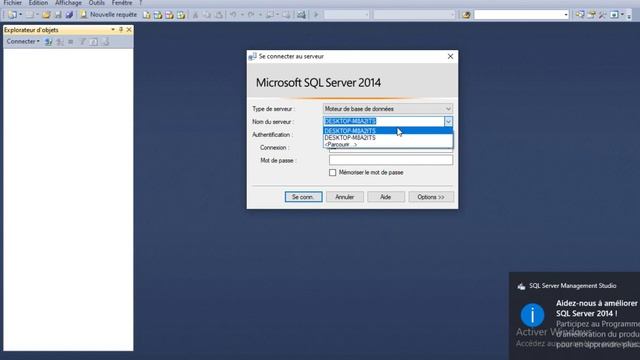Click the Database Engine Query icon
The height and width of the screenshot is (360, 640).
pyautogui.click(x=147, y=15)
